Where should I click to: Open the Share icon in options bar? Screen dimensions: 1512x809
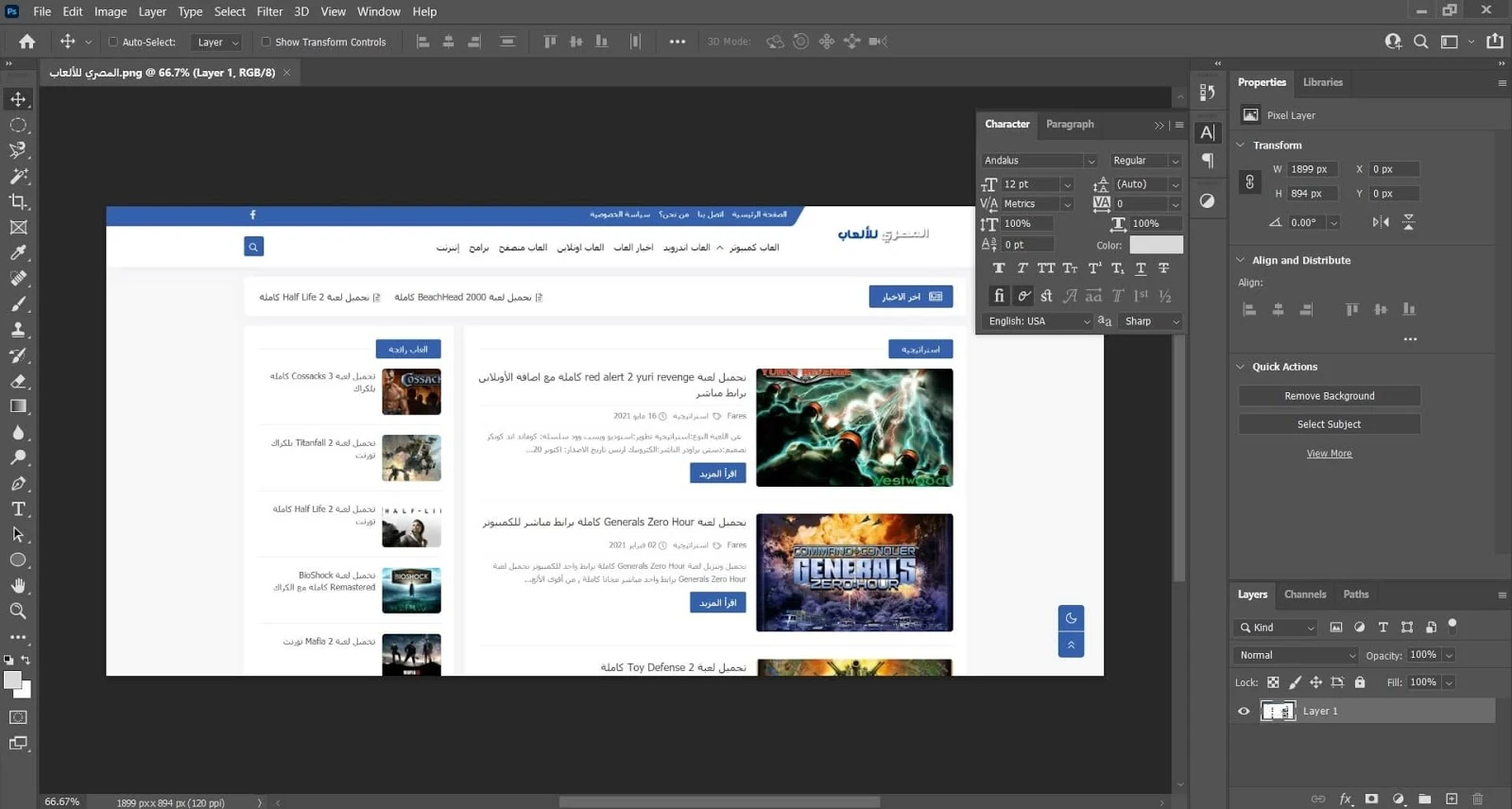(x=1495, y=42)
